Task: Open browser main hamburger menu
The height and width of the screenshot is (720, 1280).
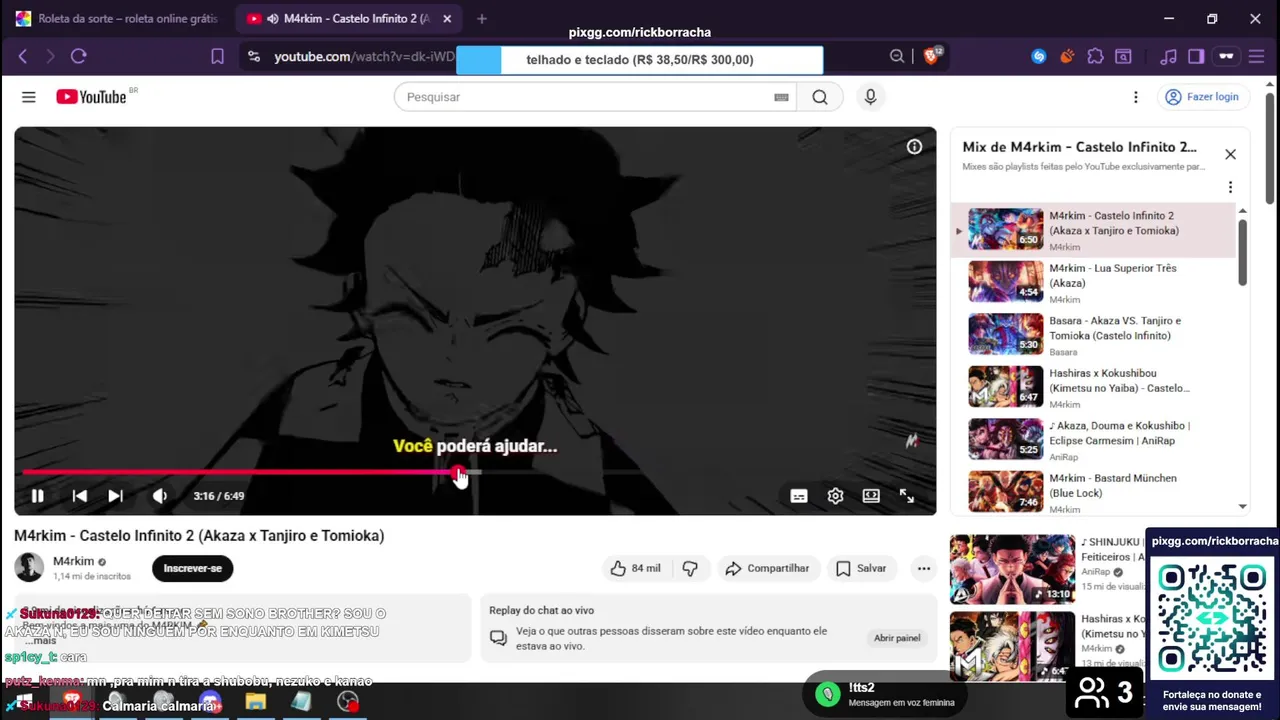Action: coord(1259,56)
